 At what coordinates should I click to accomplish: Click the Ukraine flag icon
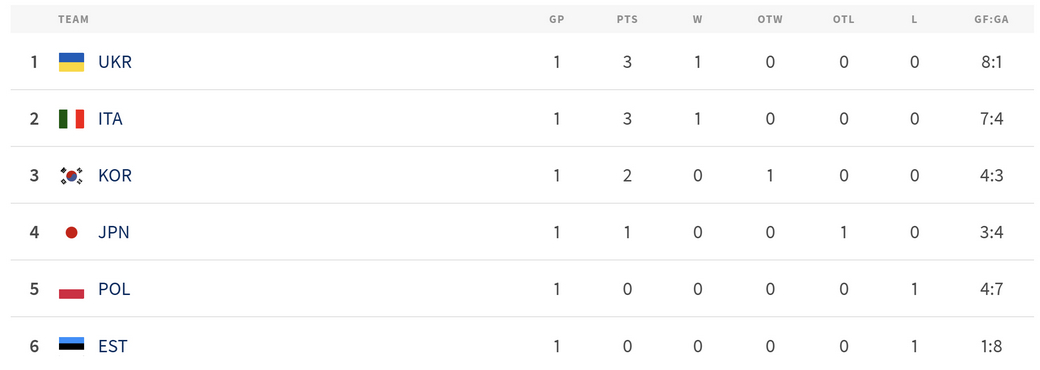(x=72, y=62)
